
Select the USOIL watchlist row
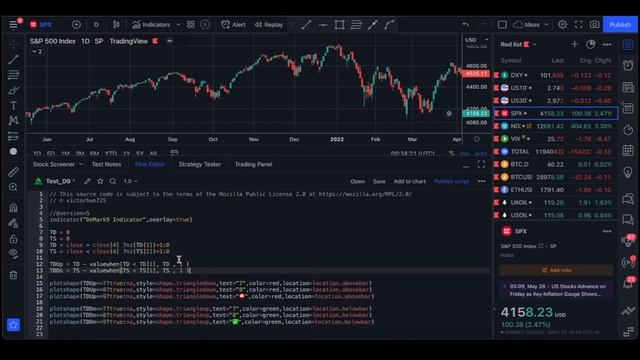[556, 215]
